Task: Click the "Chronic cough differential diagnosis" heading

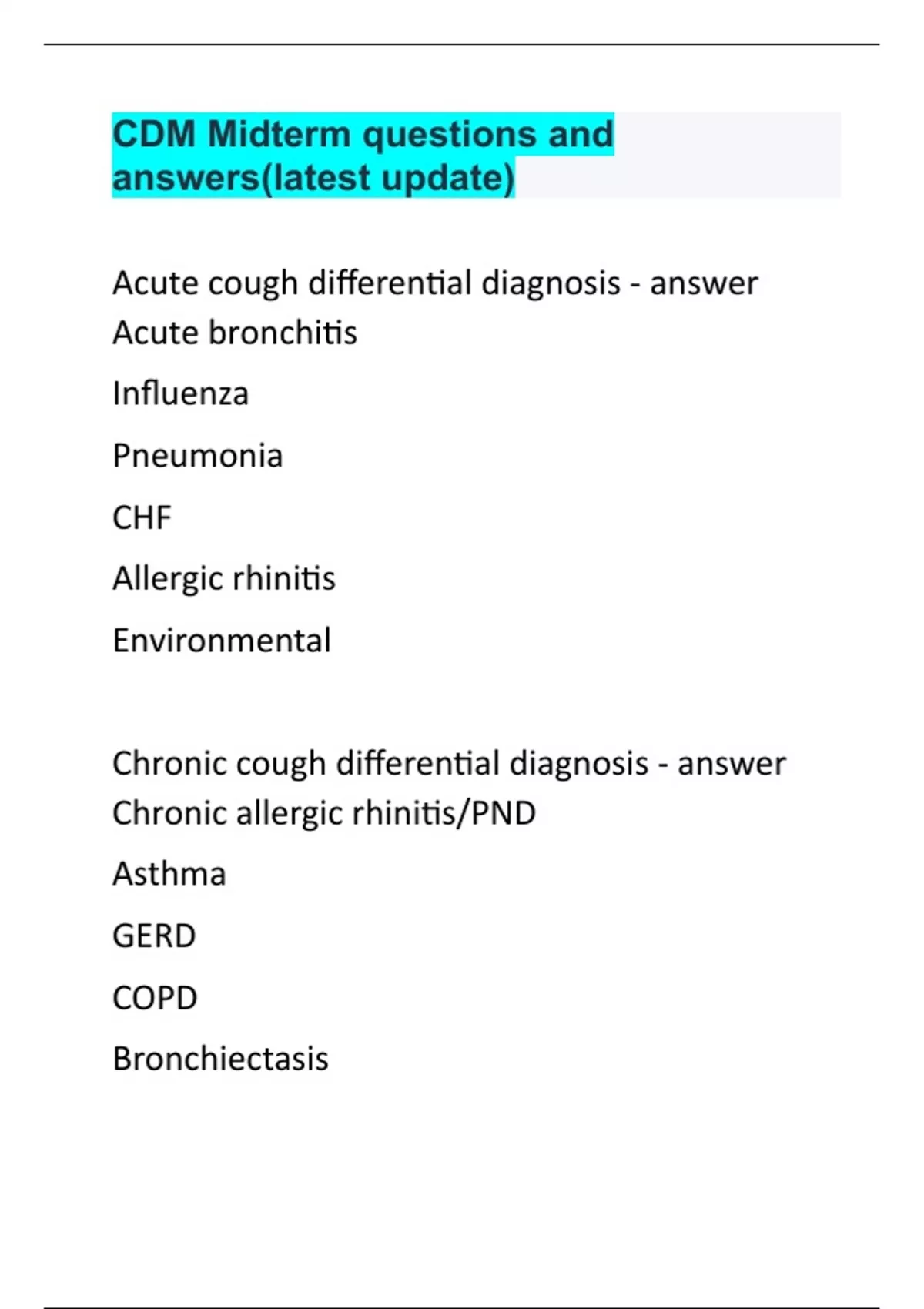Action: click(380, 764)
